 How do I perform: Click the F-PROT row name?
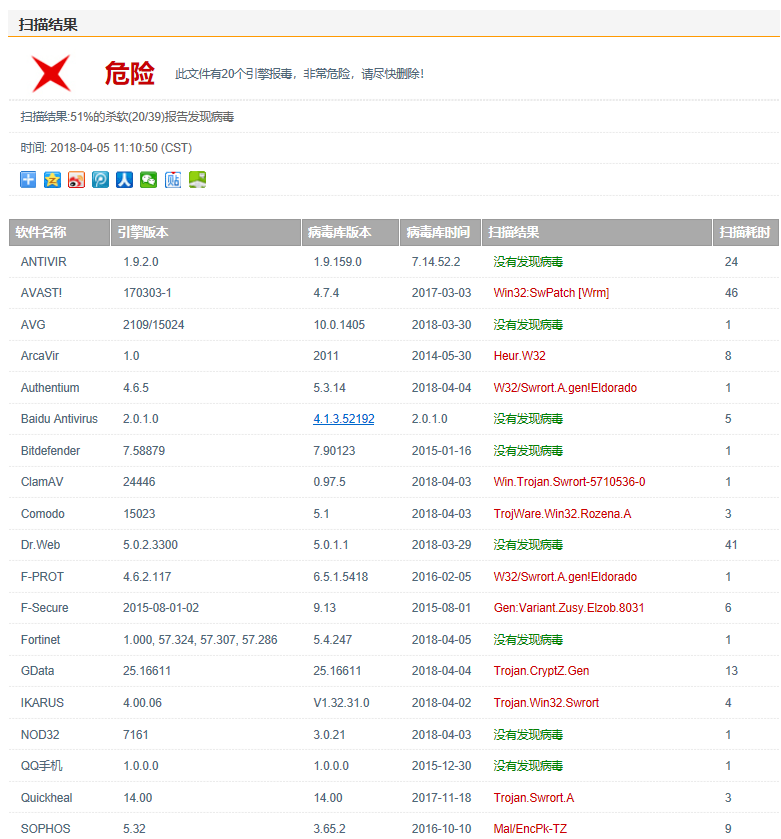(42, 577)
